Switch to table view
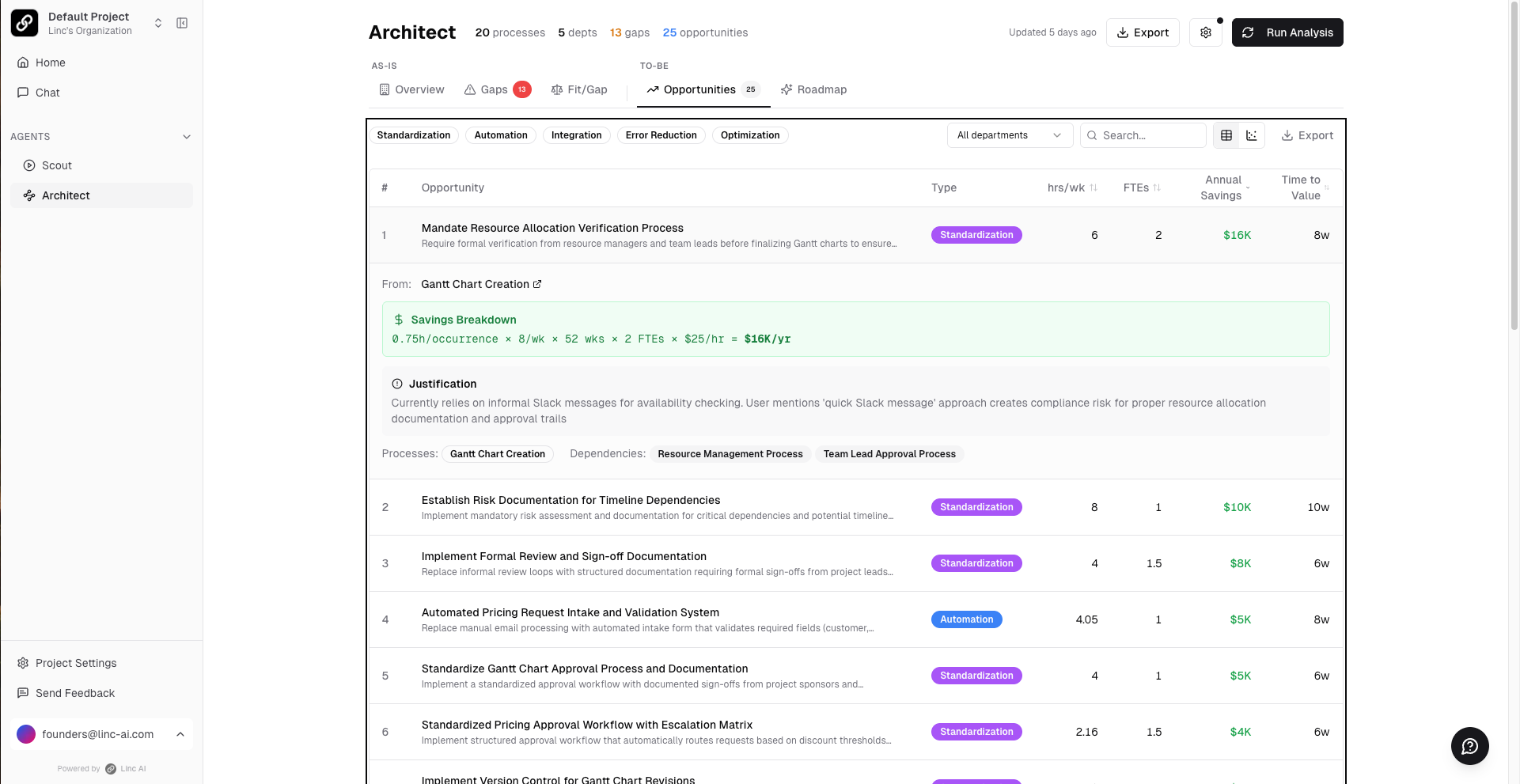This screenshot has height=784, width=1520. pyautogui.click(x=1226, y=135)
